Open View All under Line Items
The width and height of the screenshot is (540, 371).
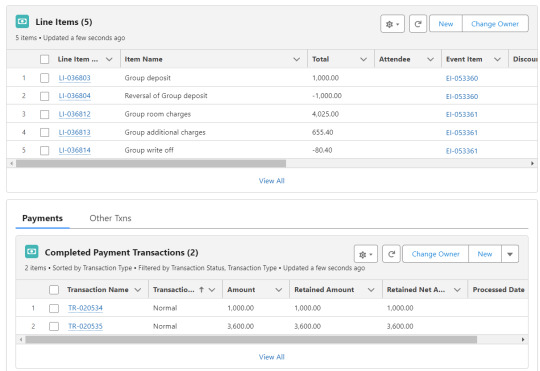tap(272, 181)
